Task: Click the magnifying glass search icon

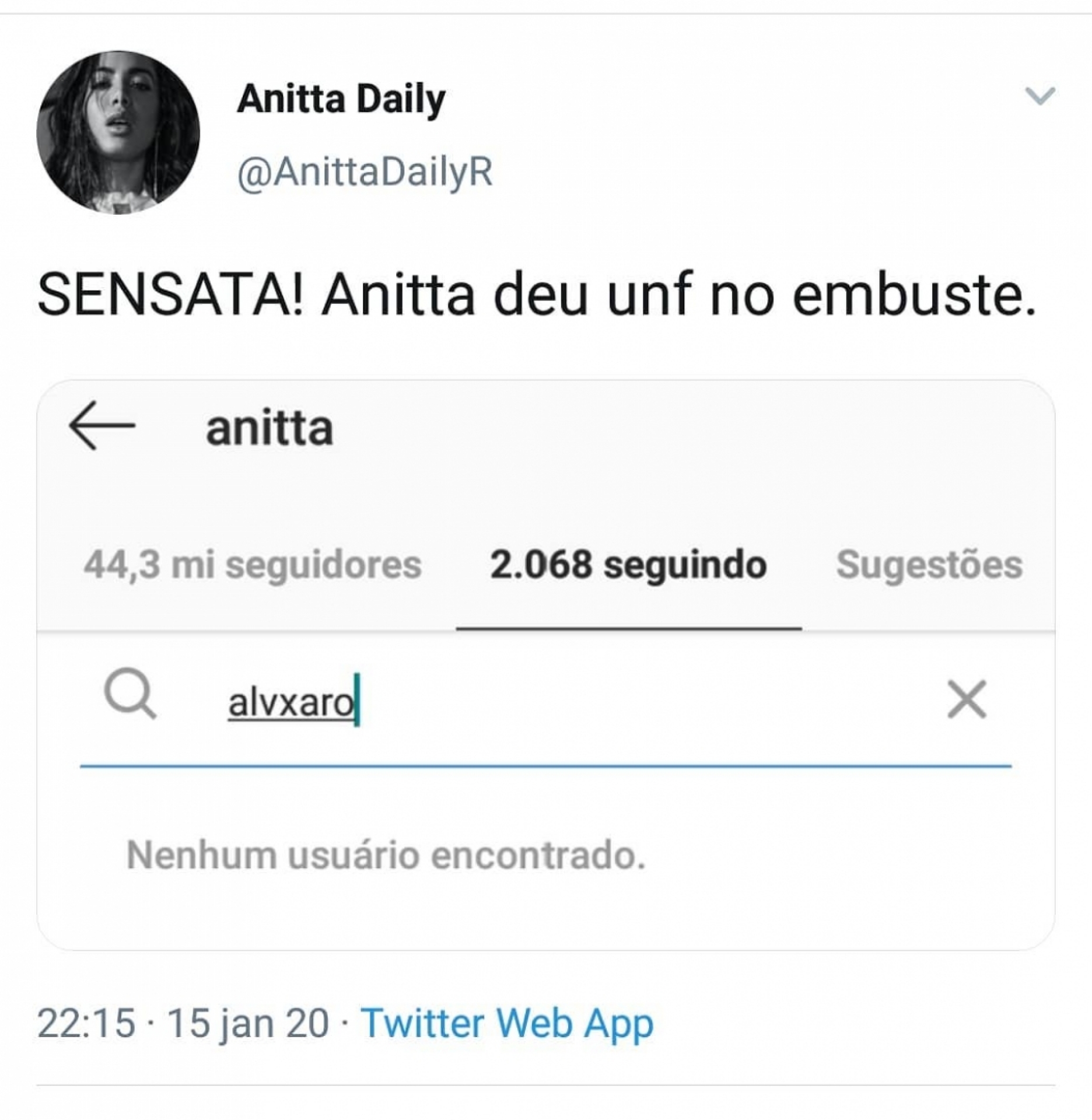Action: (129, 694)
